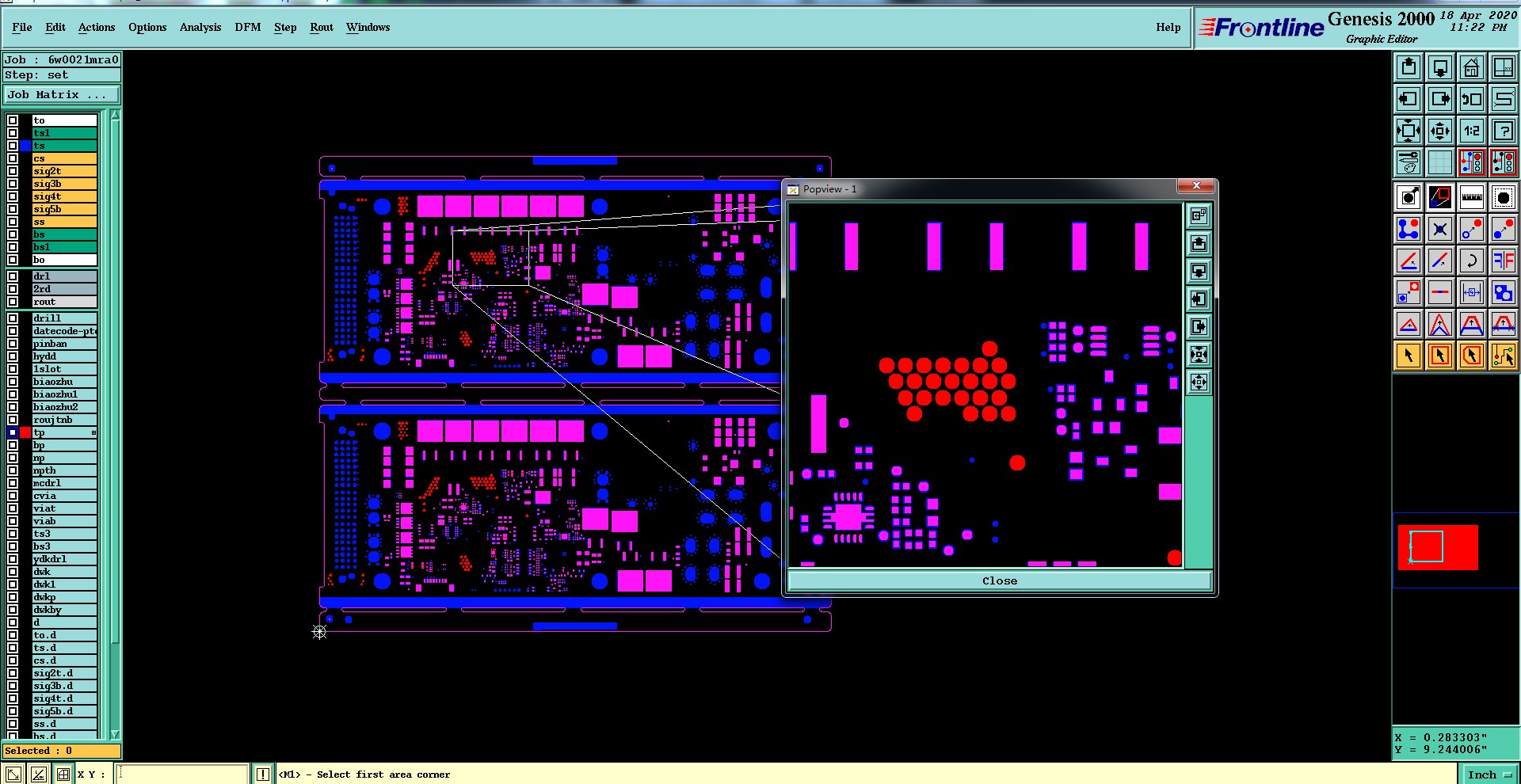Click the zoom in icon with outward arrows
This screenshot has width=1521, height=784.
point(1409,131)
